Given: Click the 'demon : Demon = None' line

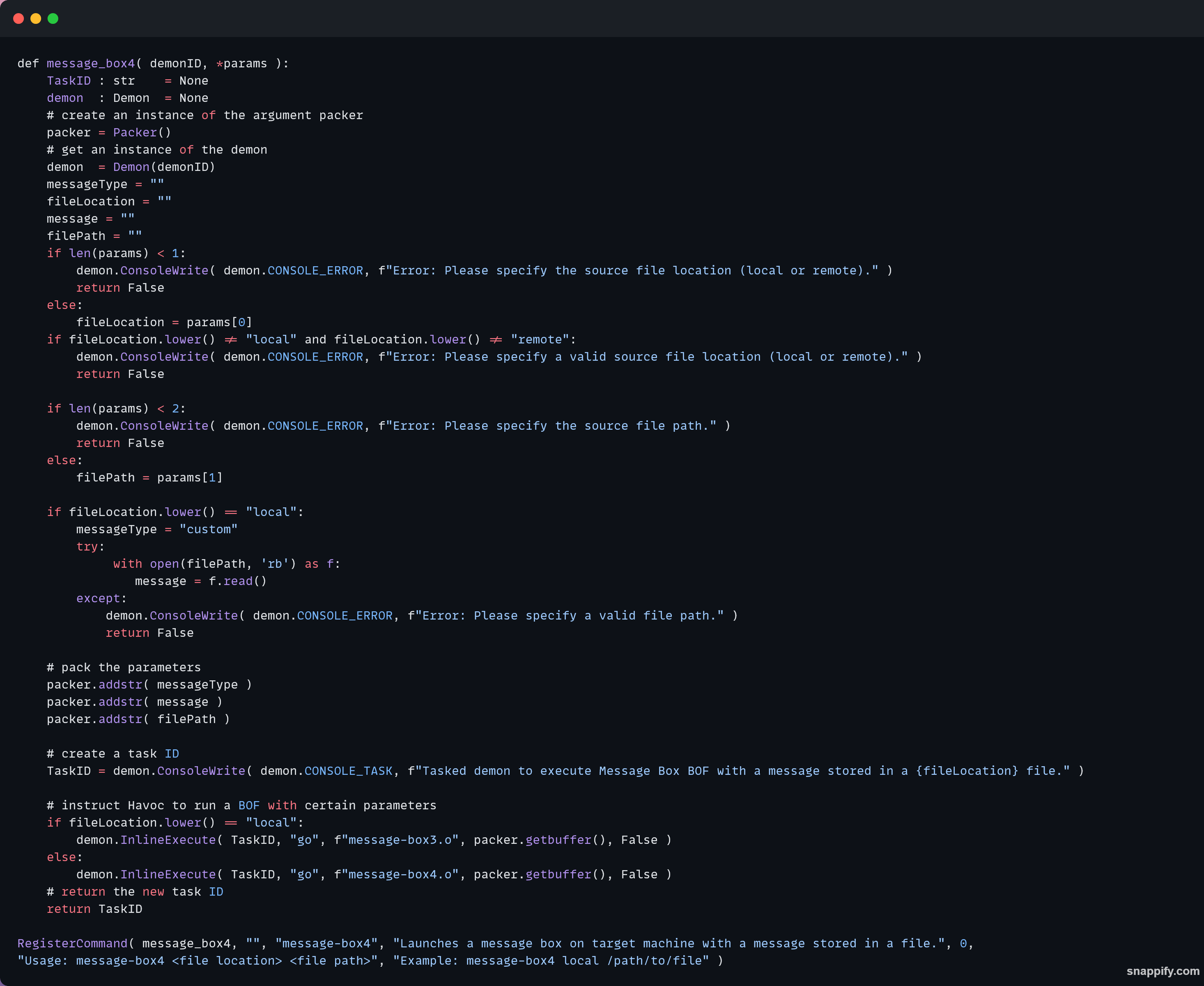Looking at the screenshot, I should pyautogui.click(x=127, y=98).
